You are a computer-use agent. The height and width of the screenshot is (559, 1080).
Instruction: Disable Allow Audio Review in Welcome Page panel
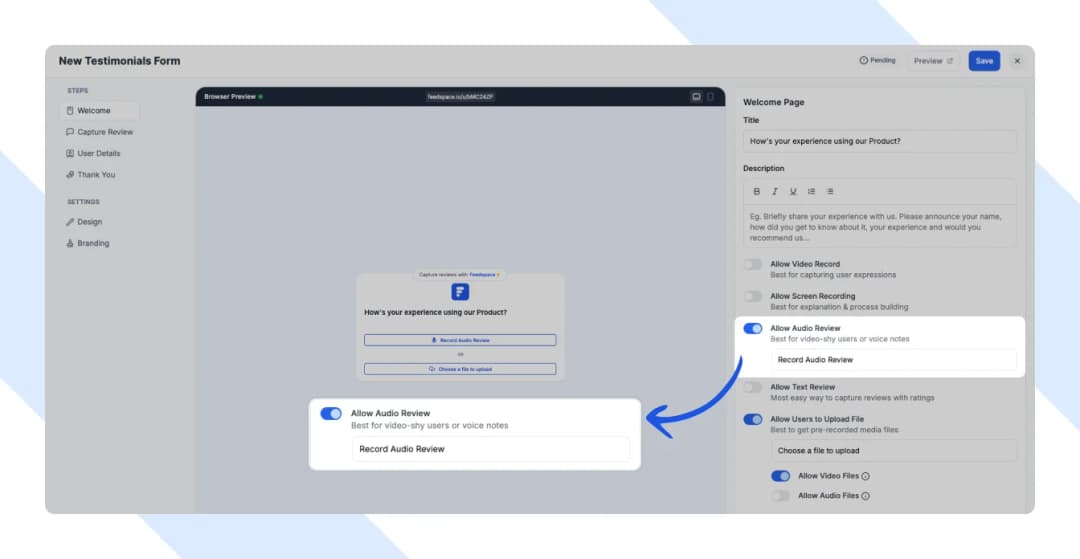point(753,328)
